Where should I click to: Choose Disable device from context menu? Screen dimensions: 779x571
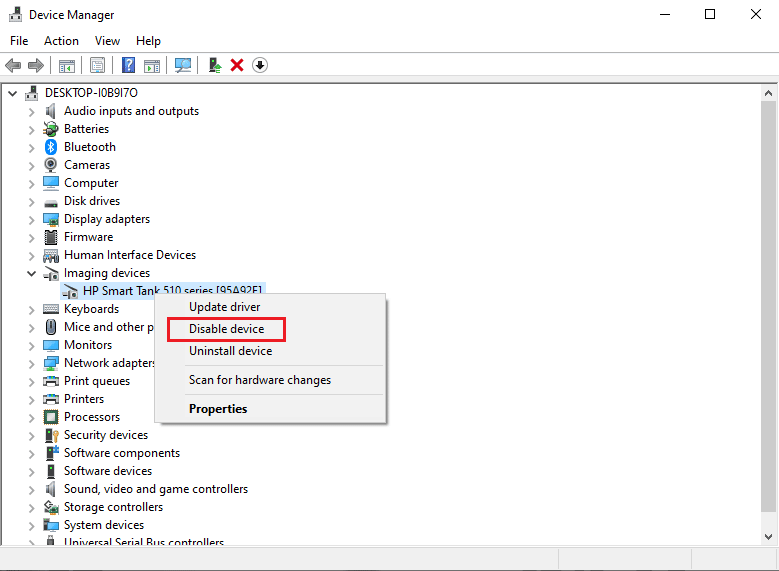(270, 329)
